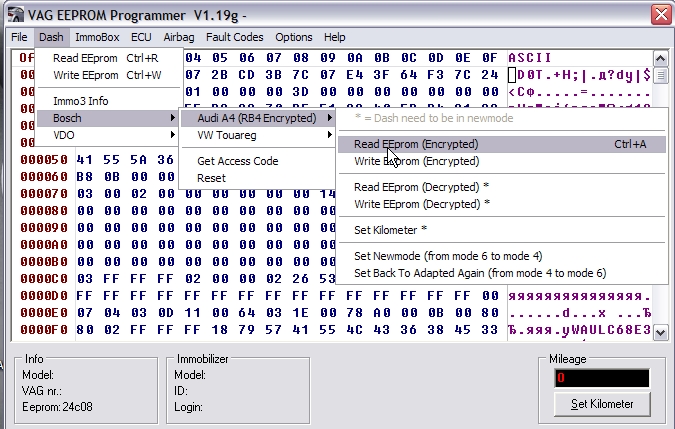Select Immo3 Info menu entry

click(108, 101)
